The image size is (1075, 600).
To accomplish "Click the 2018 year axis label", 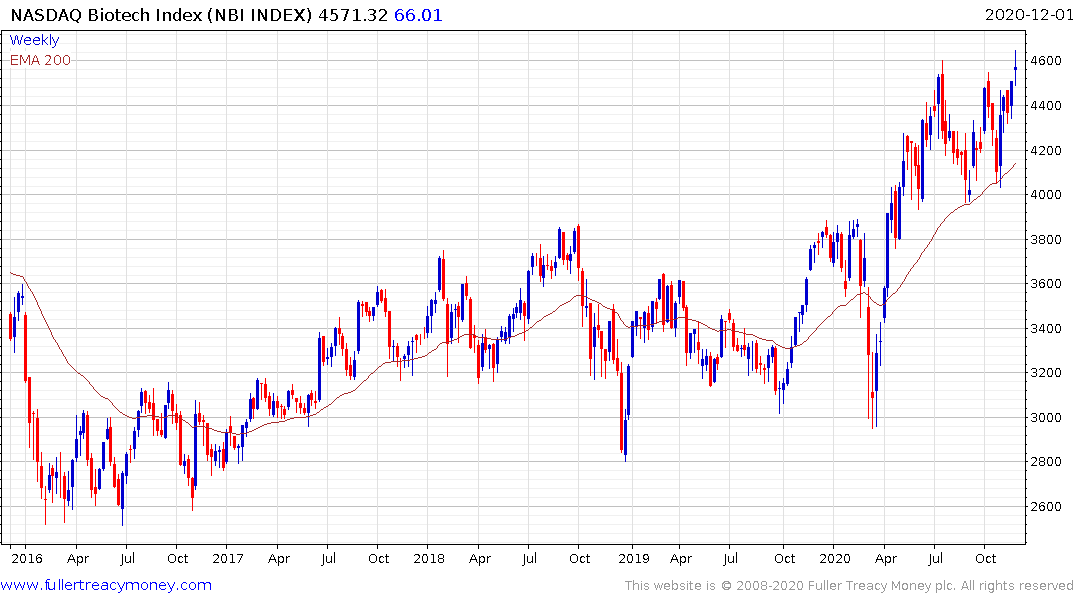I will [x=428, y=559].
